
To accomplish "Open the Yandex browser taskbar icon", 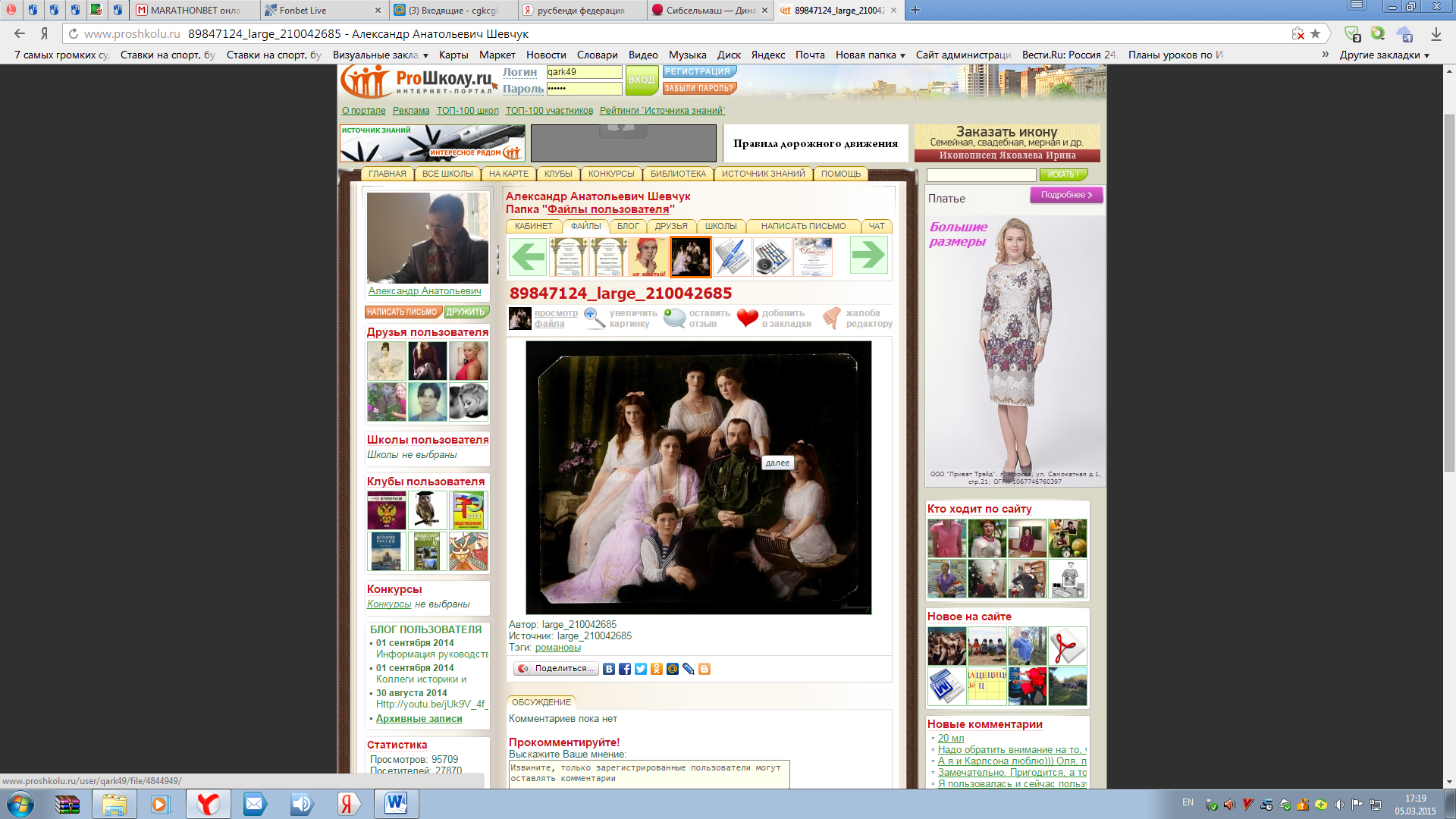I will click(x=208, y=803).
